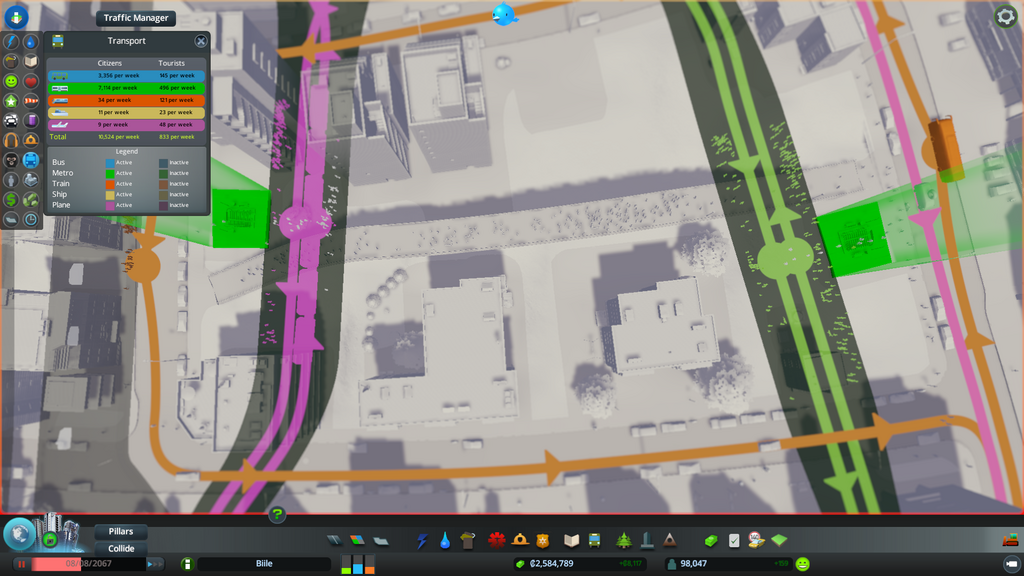Close the Transport panel
Viewport: 1024px width, 576px height.
[200, 41]
